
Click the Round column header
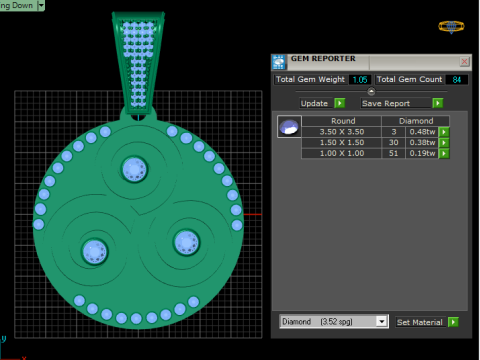click(343, 121)
